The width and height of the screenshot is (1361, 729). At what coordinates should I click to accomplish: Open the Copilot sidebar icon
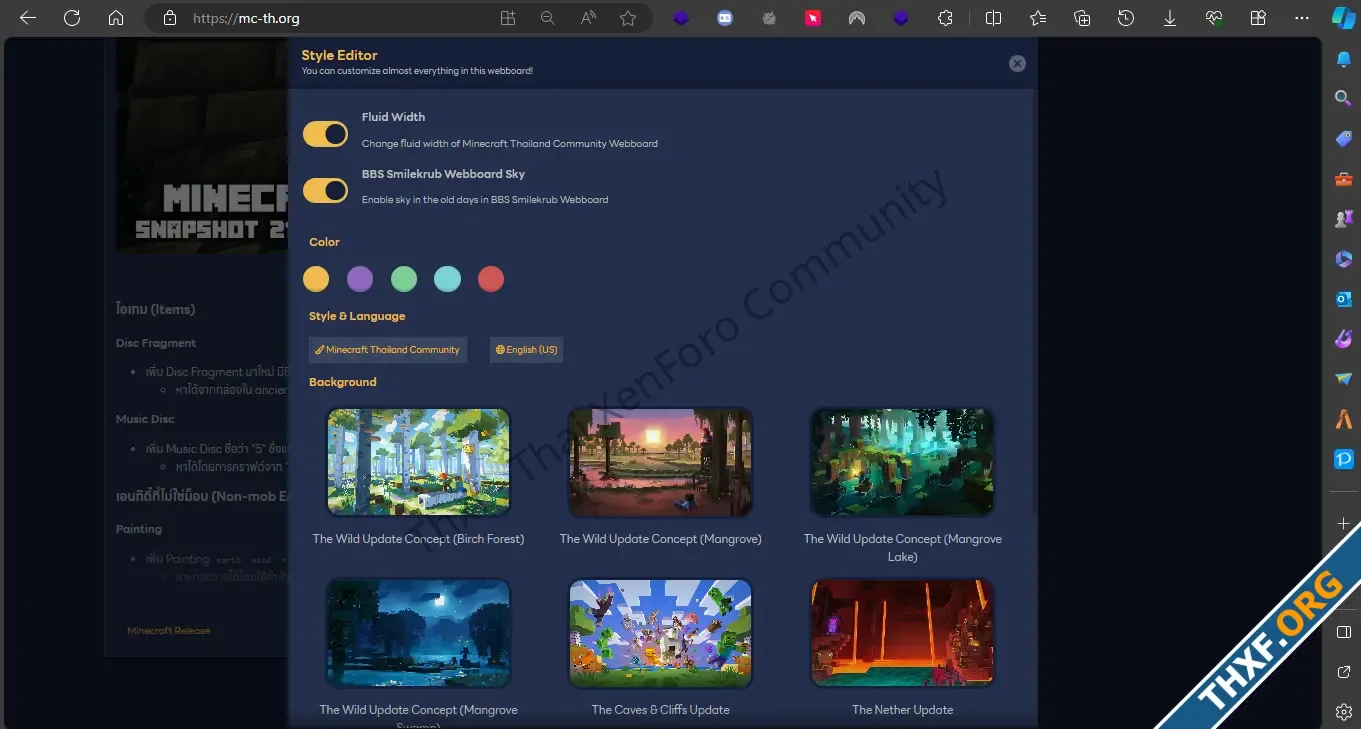click(x=1342, y=18)
